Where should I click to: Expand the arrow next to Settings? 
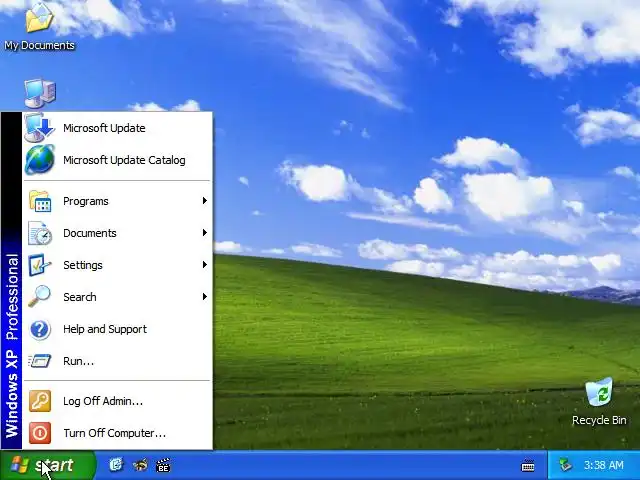click(204, 265)
